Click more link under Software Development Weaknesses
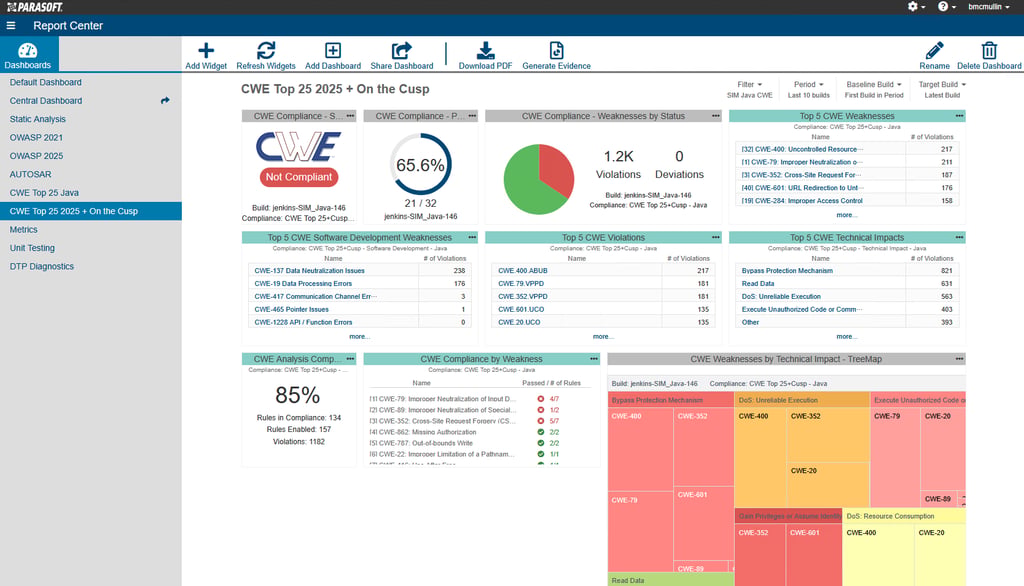The width and height of the screenshot is (1024, 586). pyautogui.click(x=359, y=336)
